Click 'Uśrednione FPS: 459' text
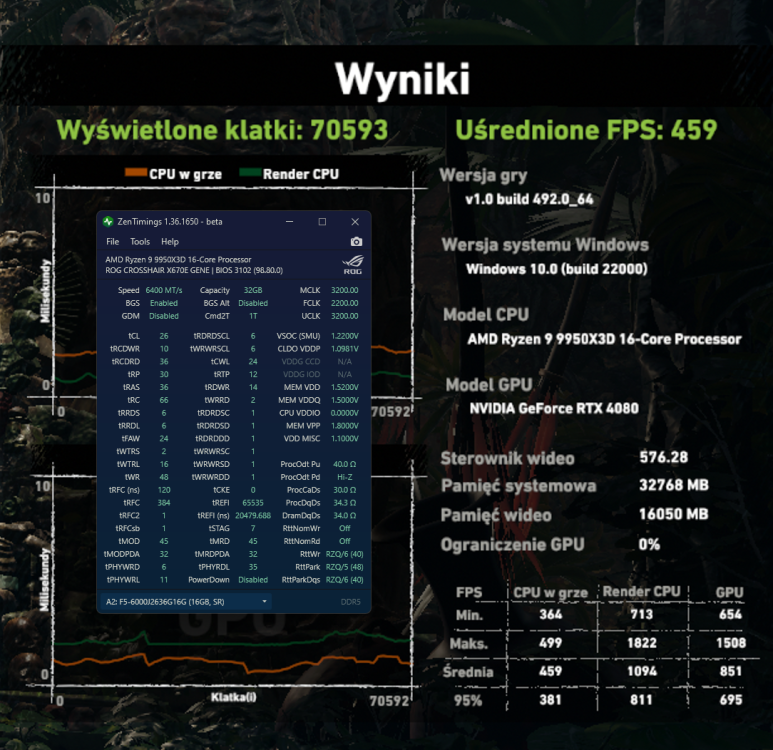The width and height of the screenshot is (773, 750). pos(586,130)
